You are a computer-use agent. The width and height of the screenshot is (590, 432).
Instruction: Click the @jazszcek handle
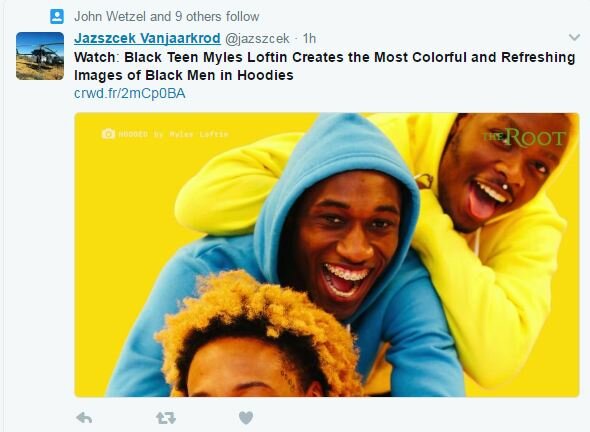point(257,38)
